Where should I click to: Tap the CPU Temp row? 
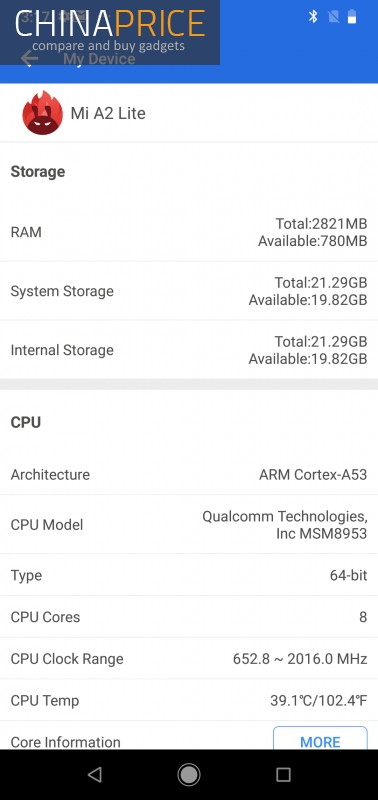coord(189,701)
